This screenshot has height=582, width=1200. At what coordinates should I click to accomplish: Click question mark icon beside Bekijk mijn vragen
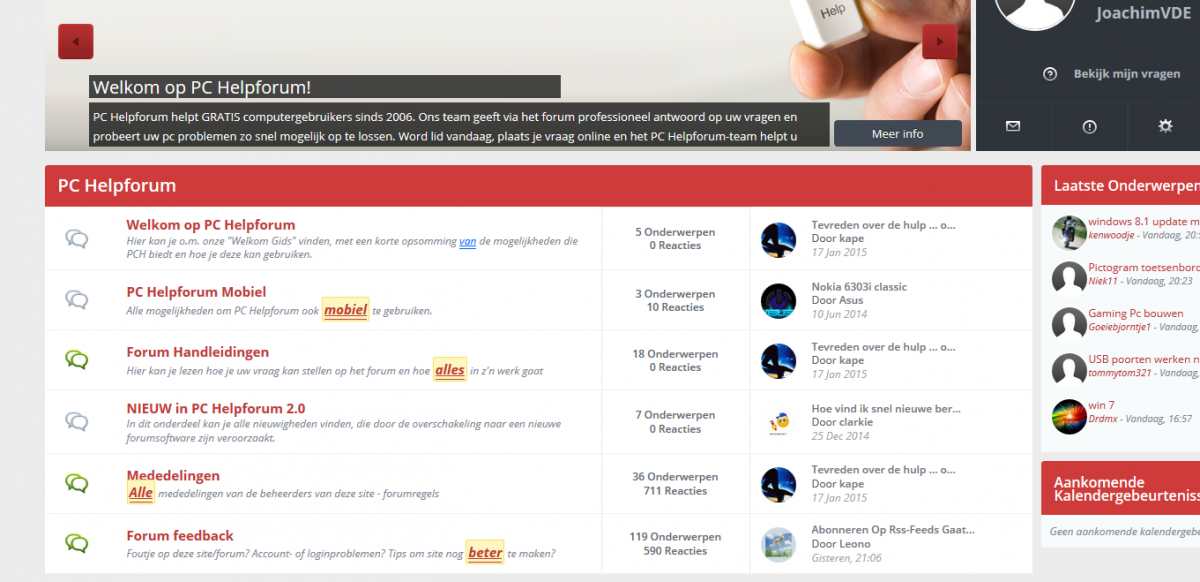(1050, 74)
